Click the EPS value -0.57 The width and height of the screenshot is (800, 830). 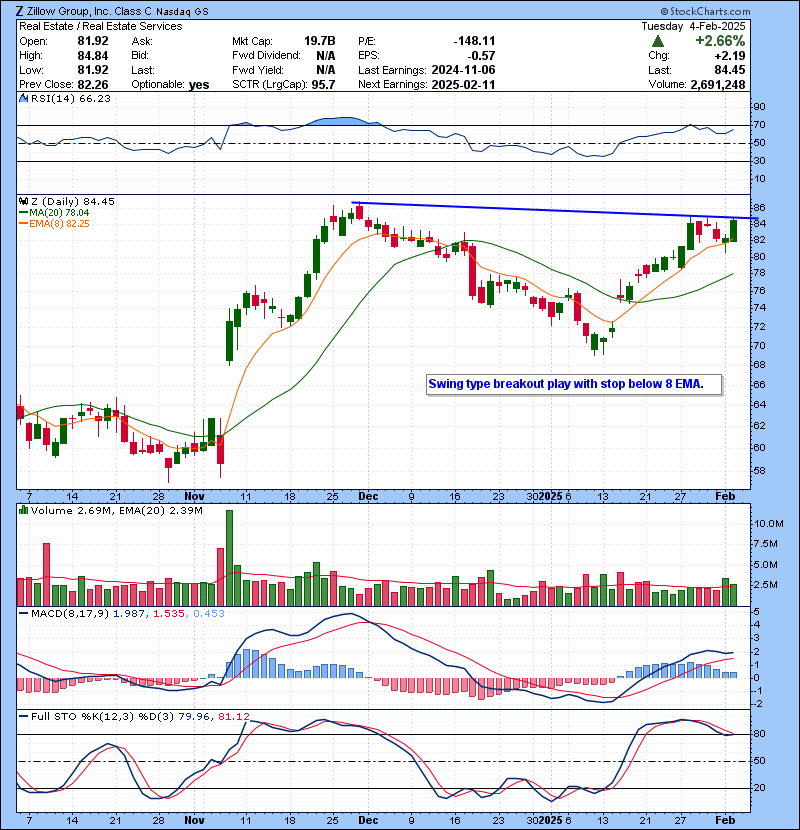482,56
